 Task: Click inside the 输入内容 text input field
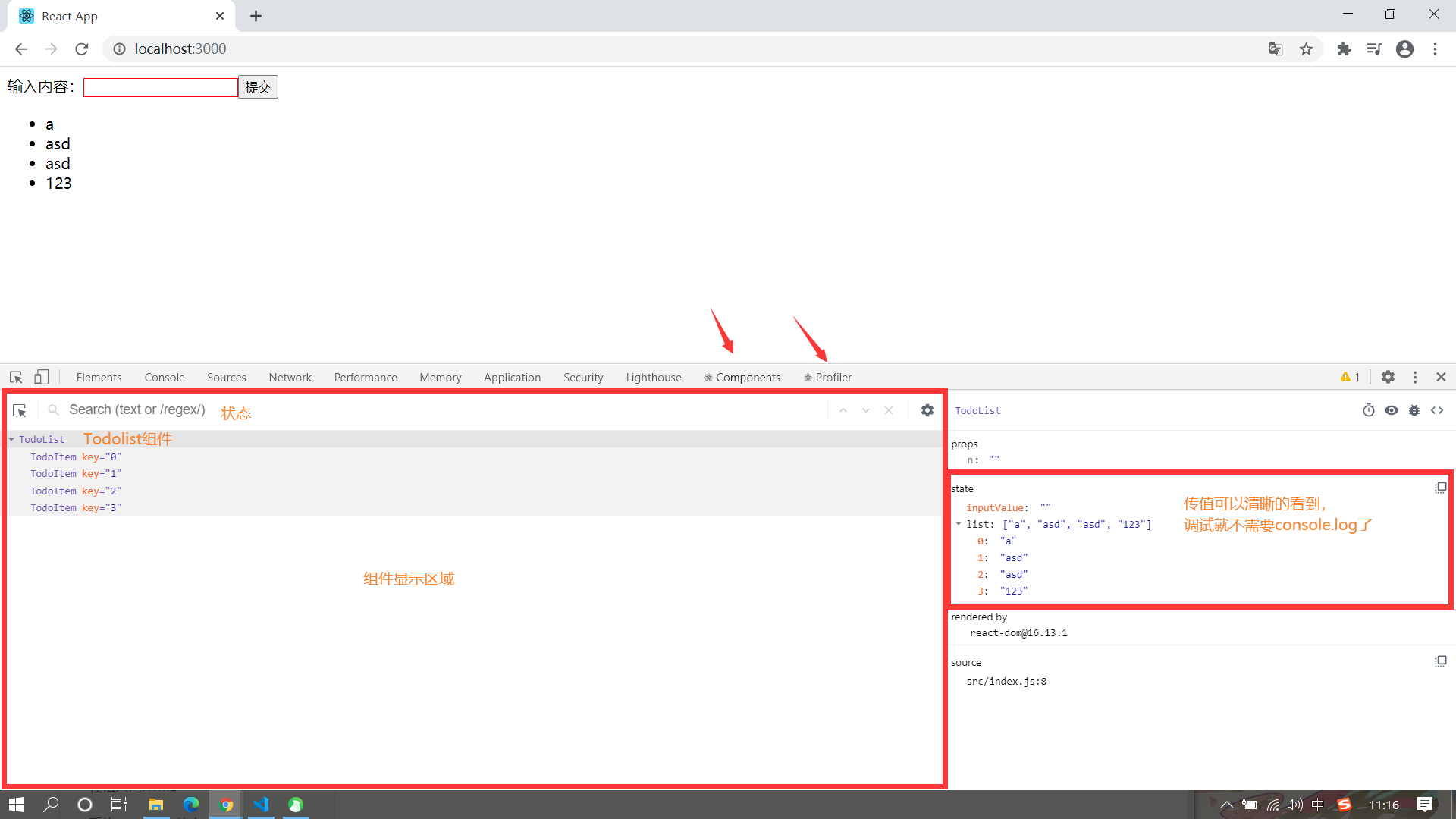pyautogui.click(x=159, y=86)
